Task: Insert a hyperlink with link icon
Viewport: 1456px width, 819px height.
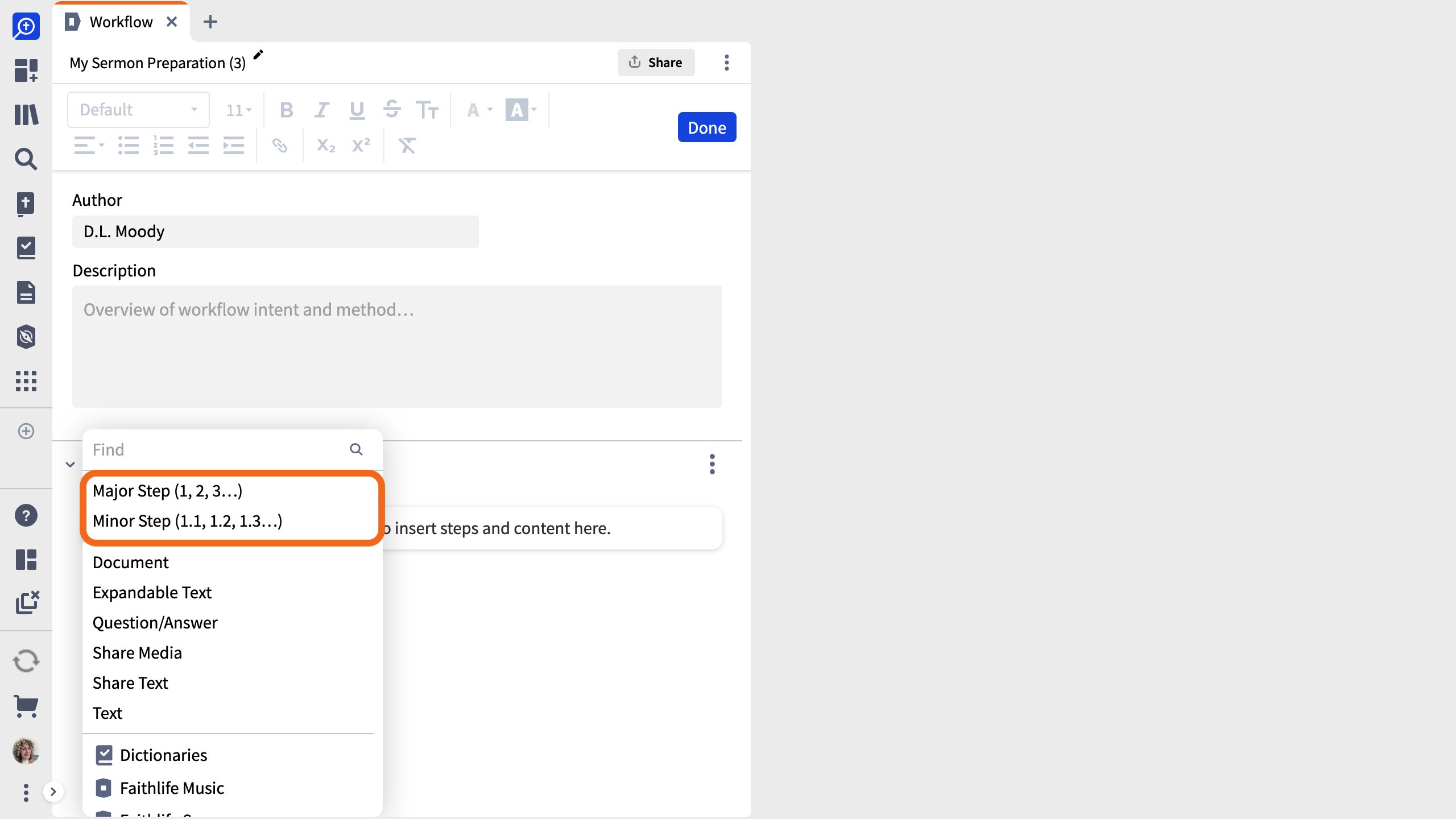Action: 280,146
